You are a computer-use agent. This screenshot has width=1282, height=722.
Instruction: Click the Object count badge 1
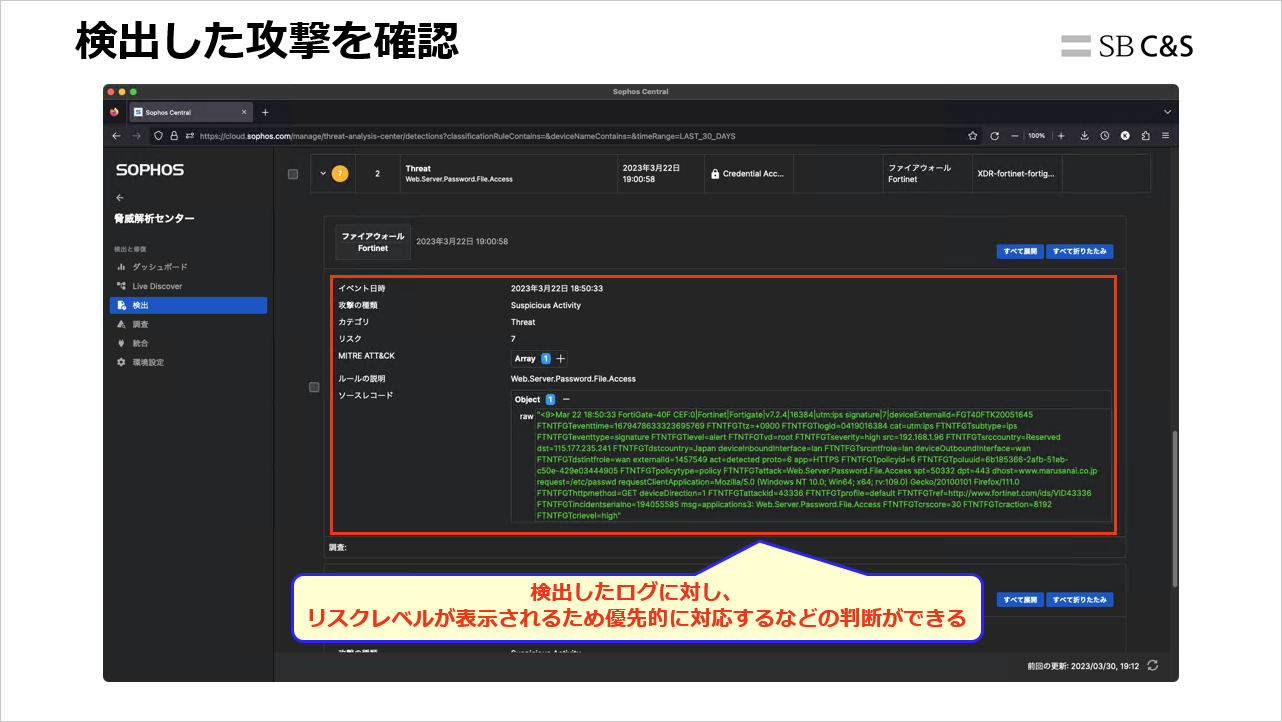550,399
